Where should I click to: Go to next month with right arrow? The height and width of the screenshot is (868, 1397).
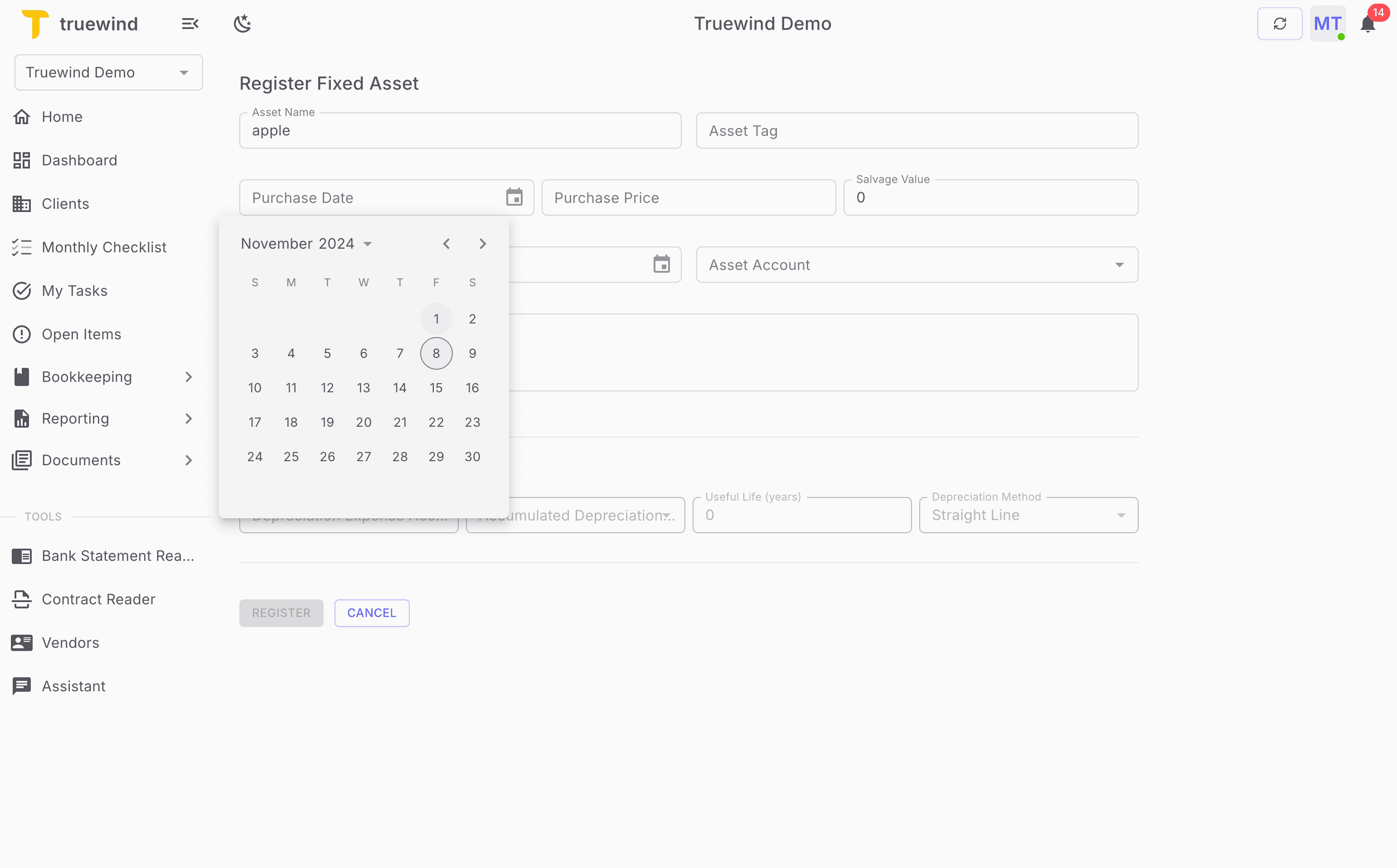pyautogui.click(x=483, y=243)
